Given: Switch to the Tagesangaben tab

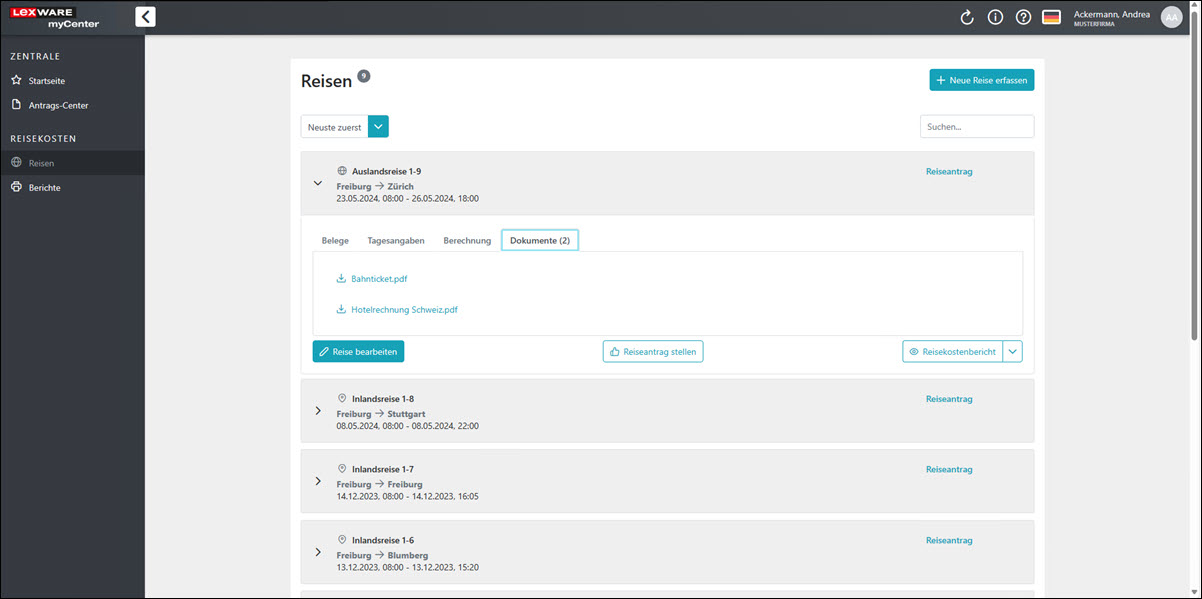Looking at the screenshot, I should [x=396, y=241].
